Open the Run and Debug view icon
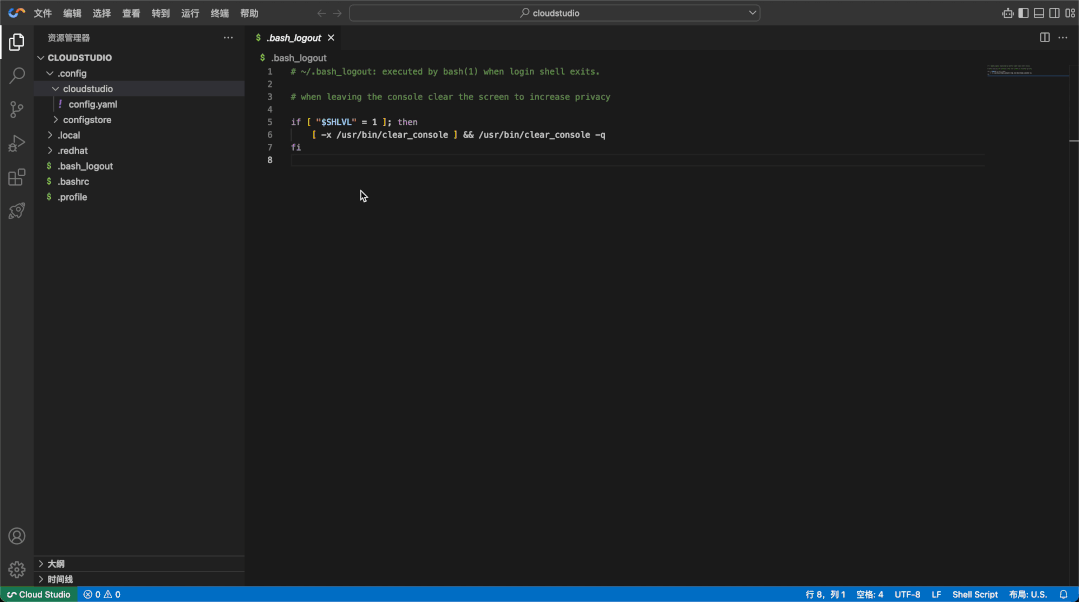Viewport: 1079px width, 602px height. pyautogui.click(x=17, y=143)
